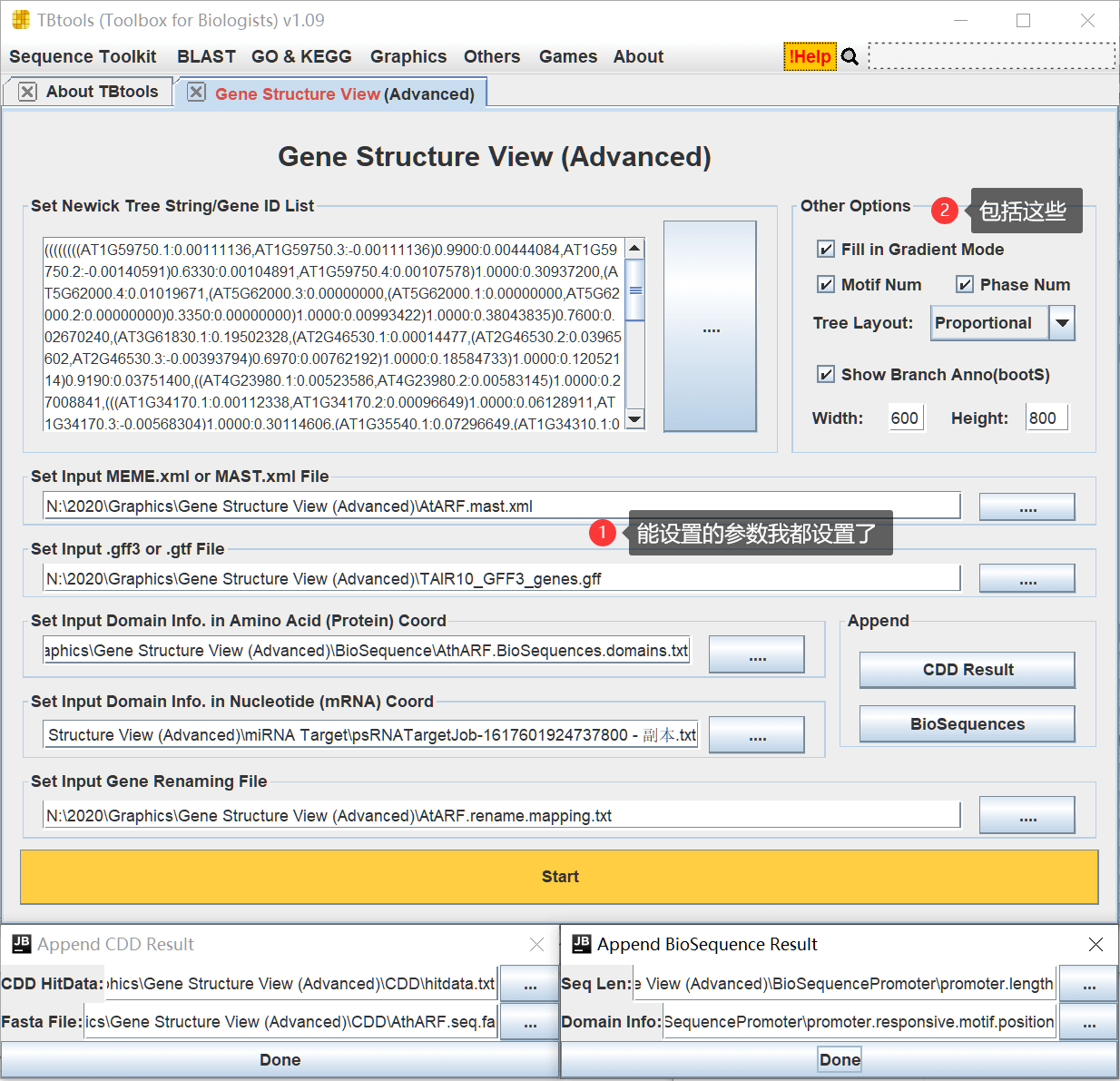Click the JB icon of Append CDD Result
1120x1081 pixels.
tap(22, 944)
